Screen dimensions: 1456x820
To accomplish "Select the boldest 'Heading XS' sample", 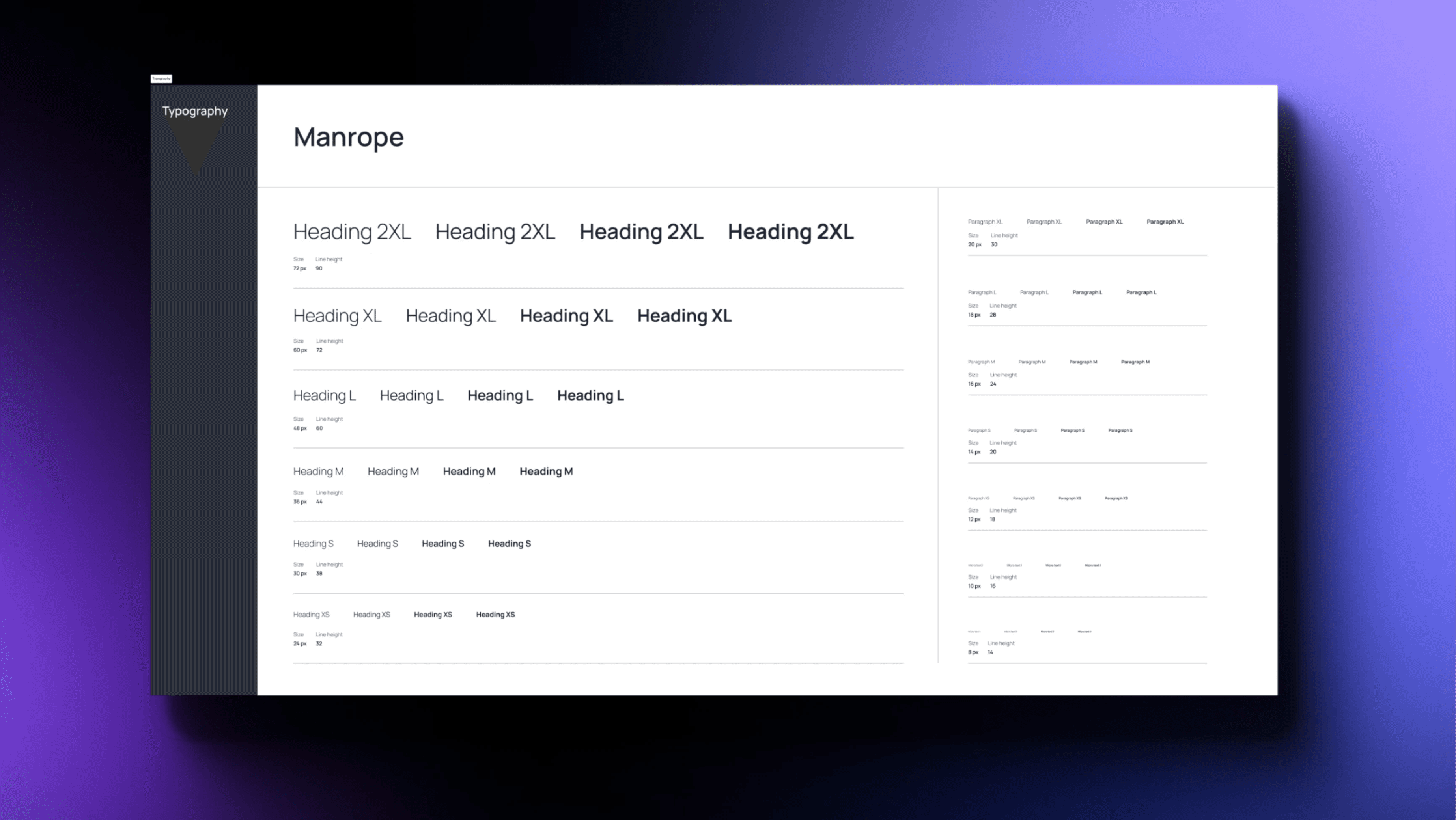I will tap(495, 615).
